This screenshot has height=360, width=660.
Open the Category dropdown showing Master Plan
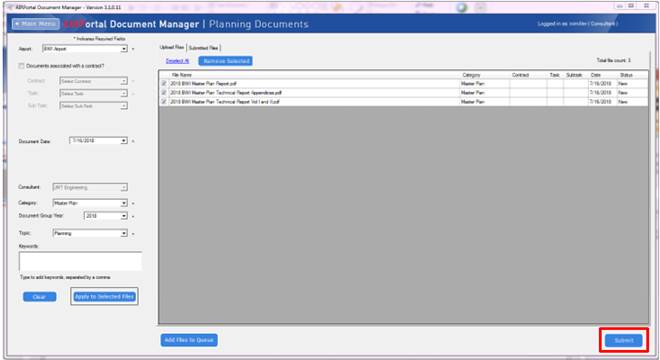tap(124, 203)
